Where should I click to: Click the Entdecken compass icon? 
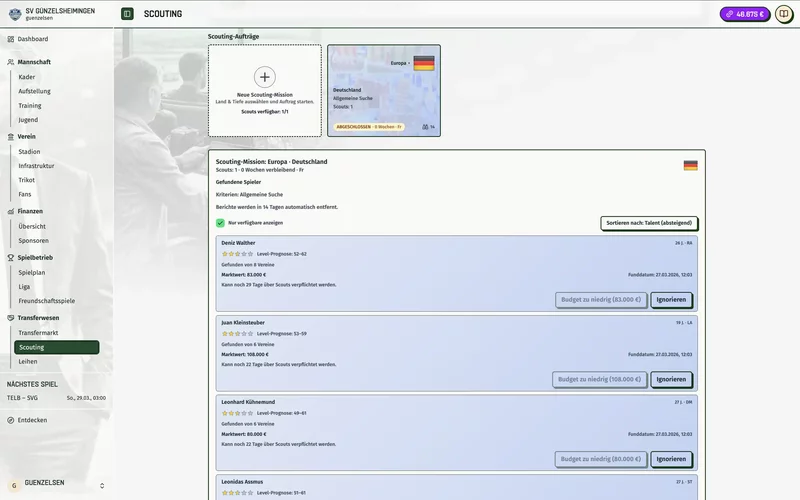(x=10, y=420)
